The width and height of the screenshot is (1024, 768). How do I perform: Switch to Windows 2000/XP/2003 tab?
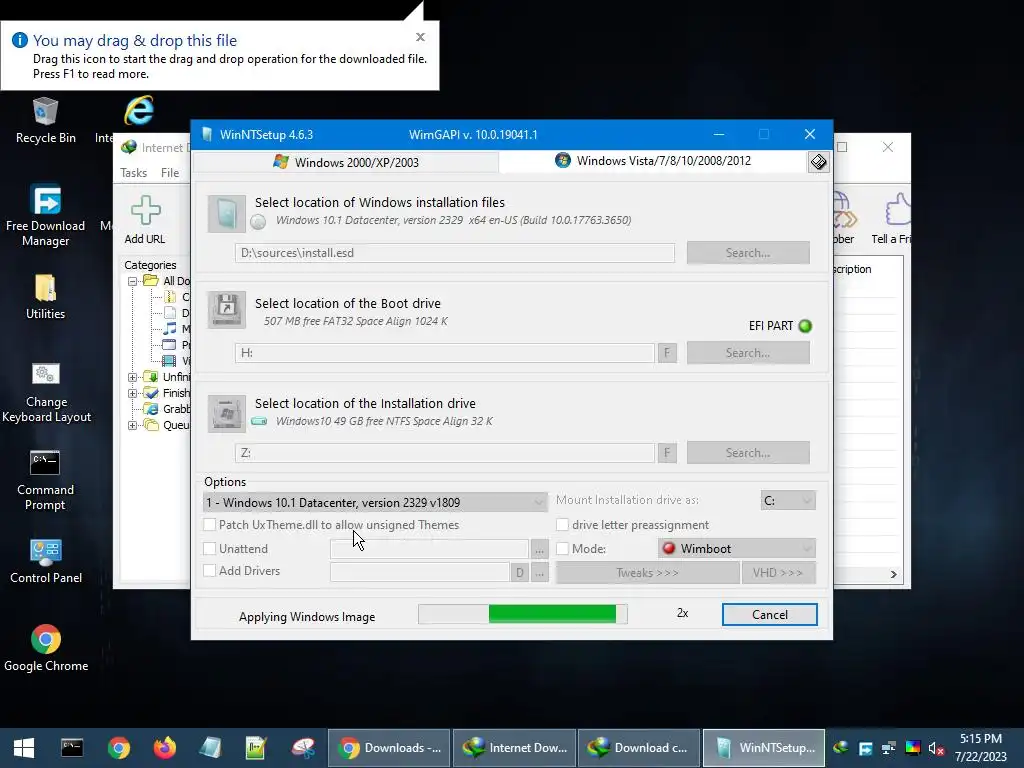tap(346, 162)
